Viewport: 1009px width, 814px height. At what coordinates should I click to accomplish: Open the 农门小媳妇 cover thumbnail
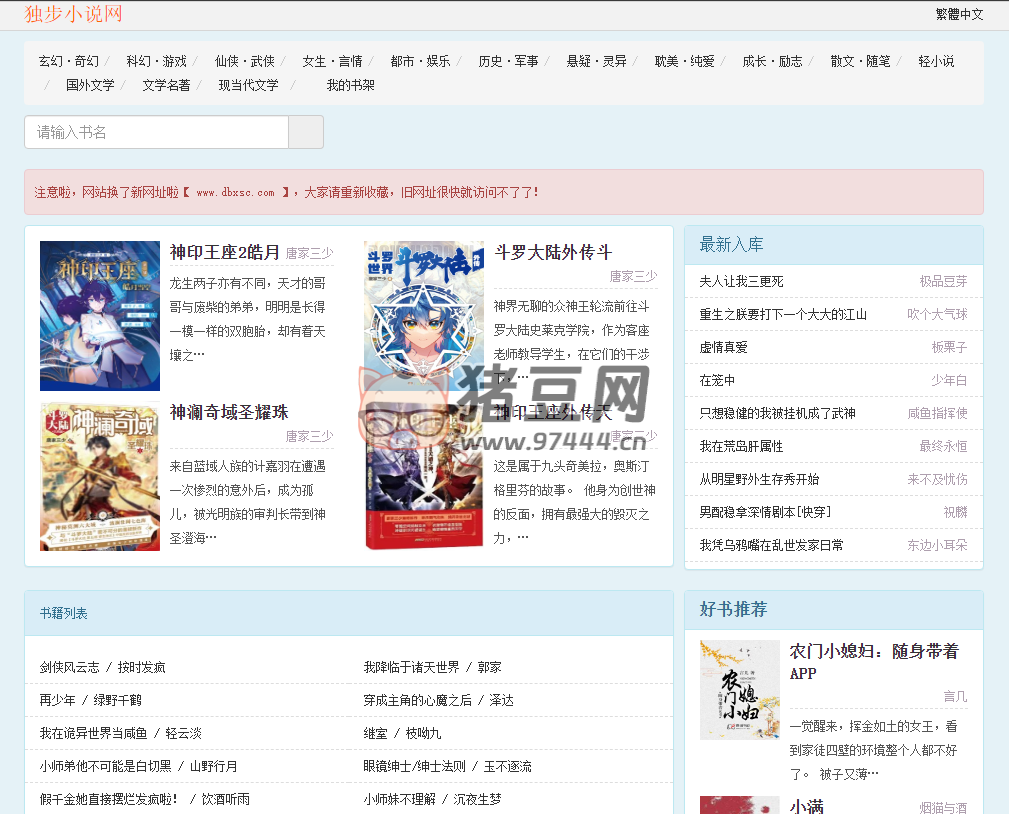(739, 690)
